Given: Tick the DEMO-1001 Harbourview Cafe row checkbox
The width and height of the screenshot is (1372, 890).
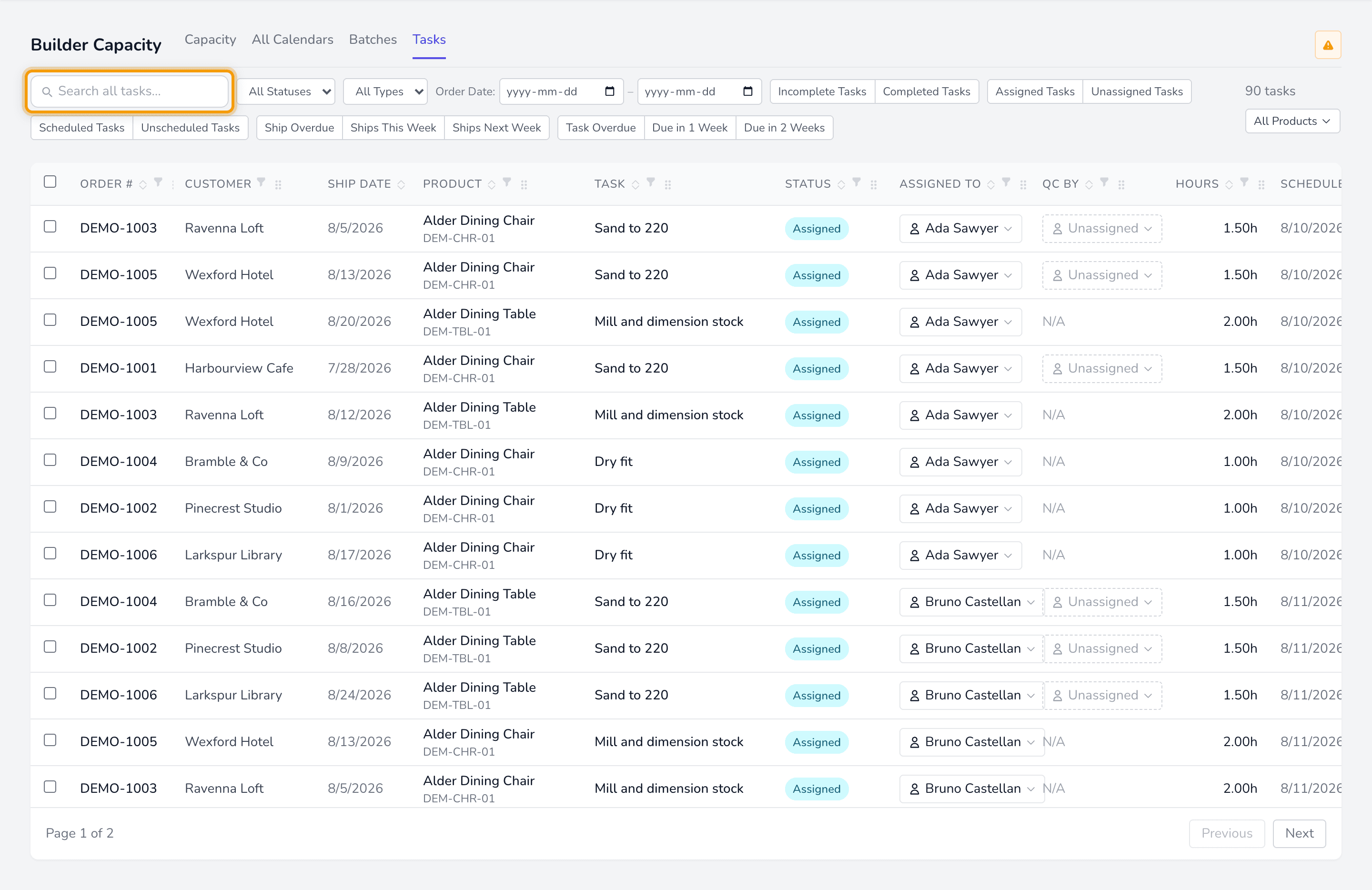Looking at the screenshot, I should 50,366.
